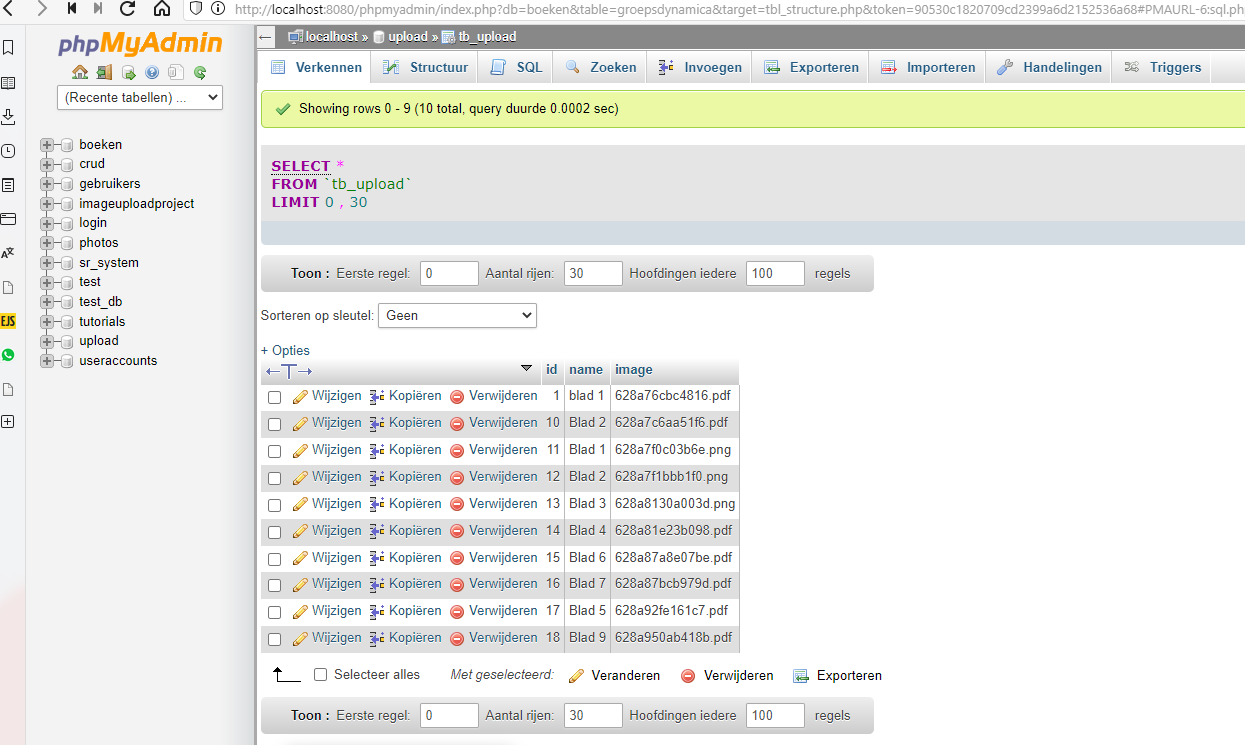The width and height of the screenshot is (1245, 745).
Task: Click the translate icon in browser sidebar
Action: tap(8, 253)
